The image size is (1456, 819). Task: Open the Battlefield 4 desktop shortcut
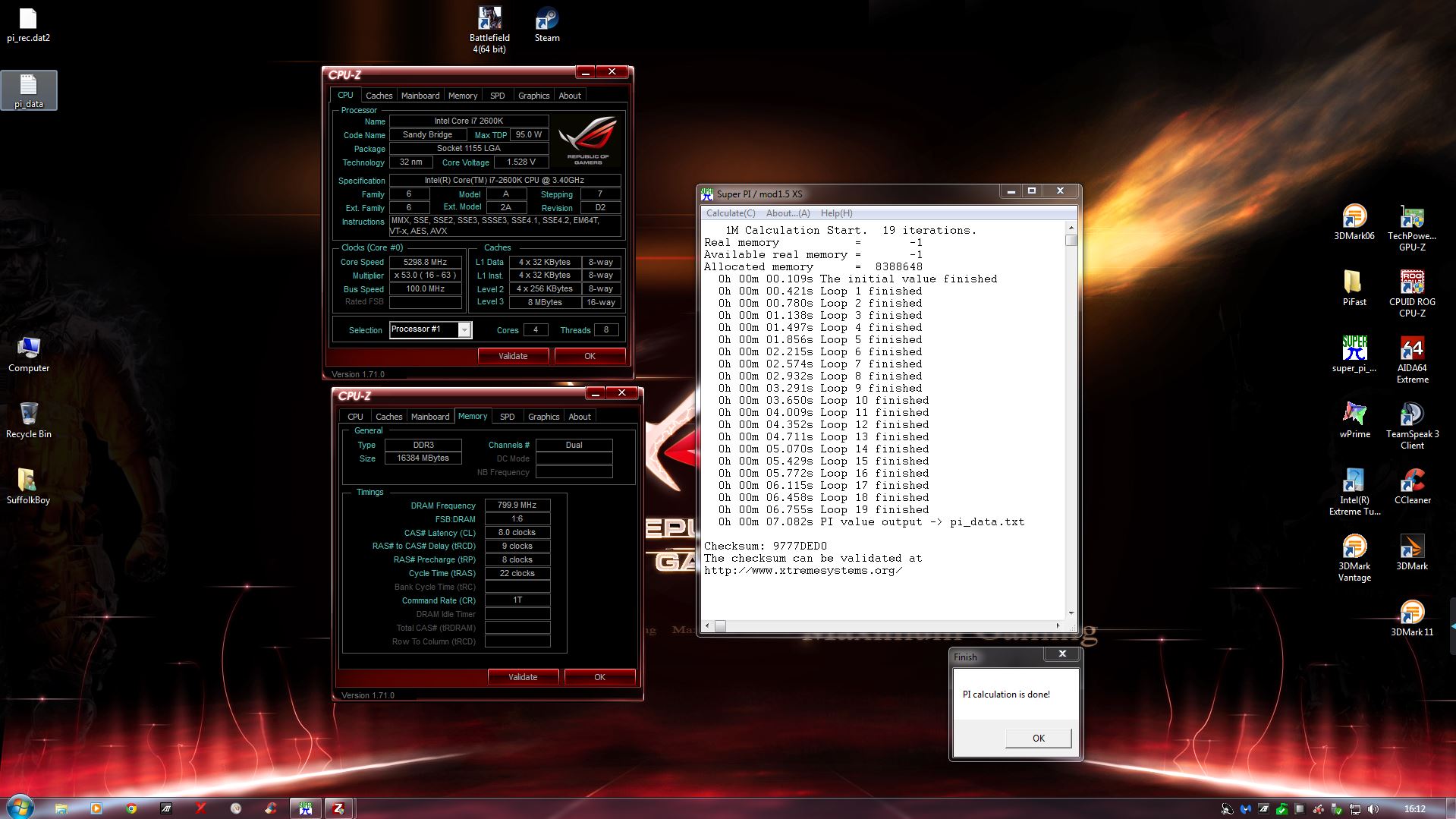pyautogui.click(x=489, y=29)
